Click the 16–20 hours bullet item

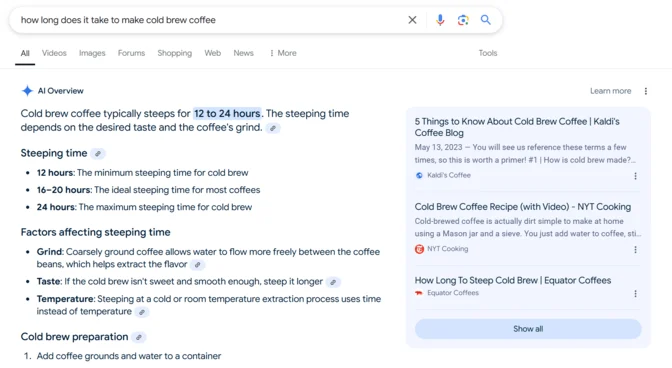pyautogui.click(x=148, y=190)
